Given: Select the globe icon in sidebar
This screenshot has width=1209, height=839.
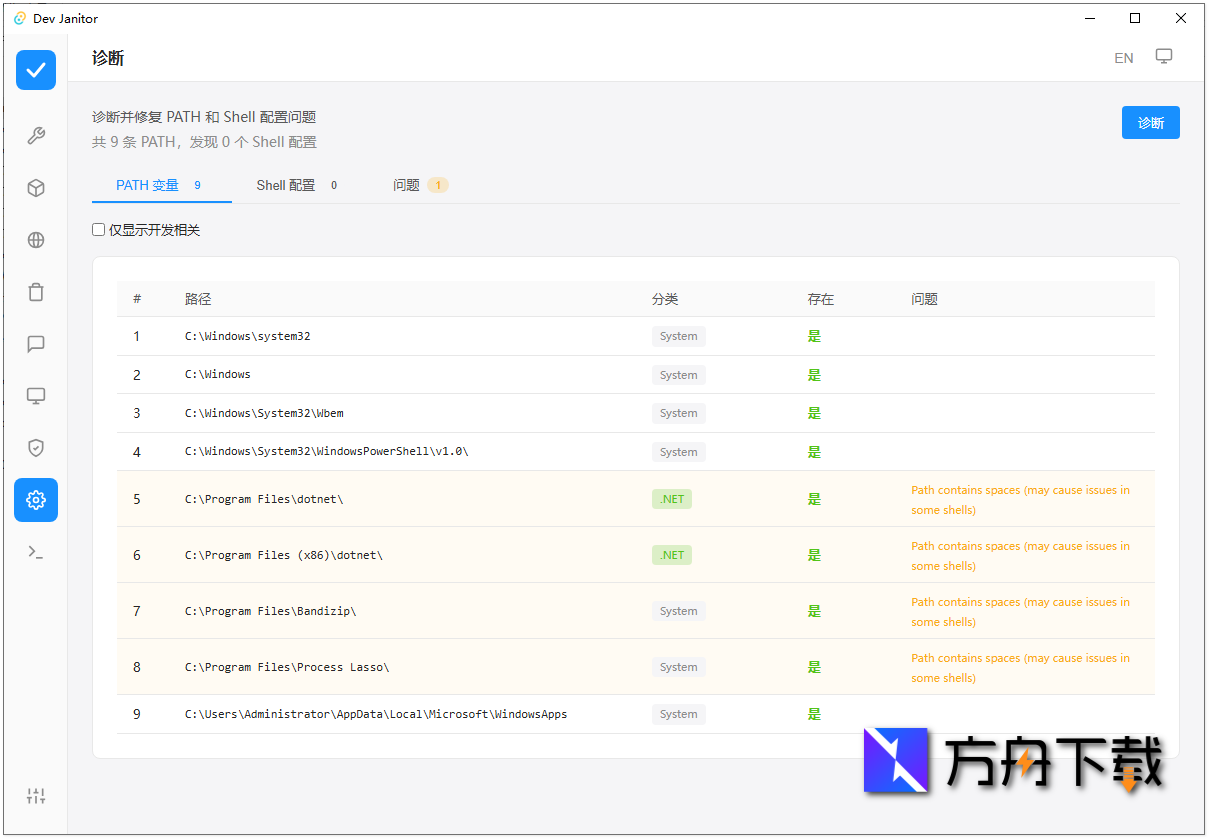Looking at the screenshot, I should coord(36,240).
